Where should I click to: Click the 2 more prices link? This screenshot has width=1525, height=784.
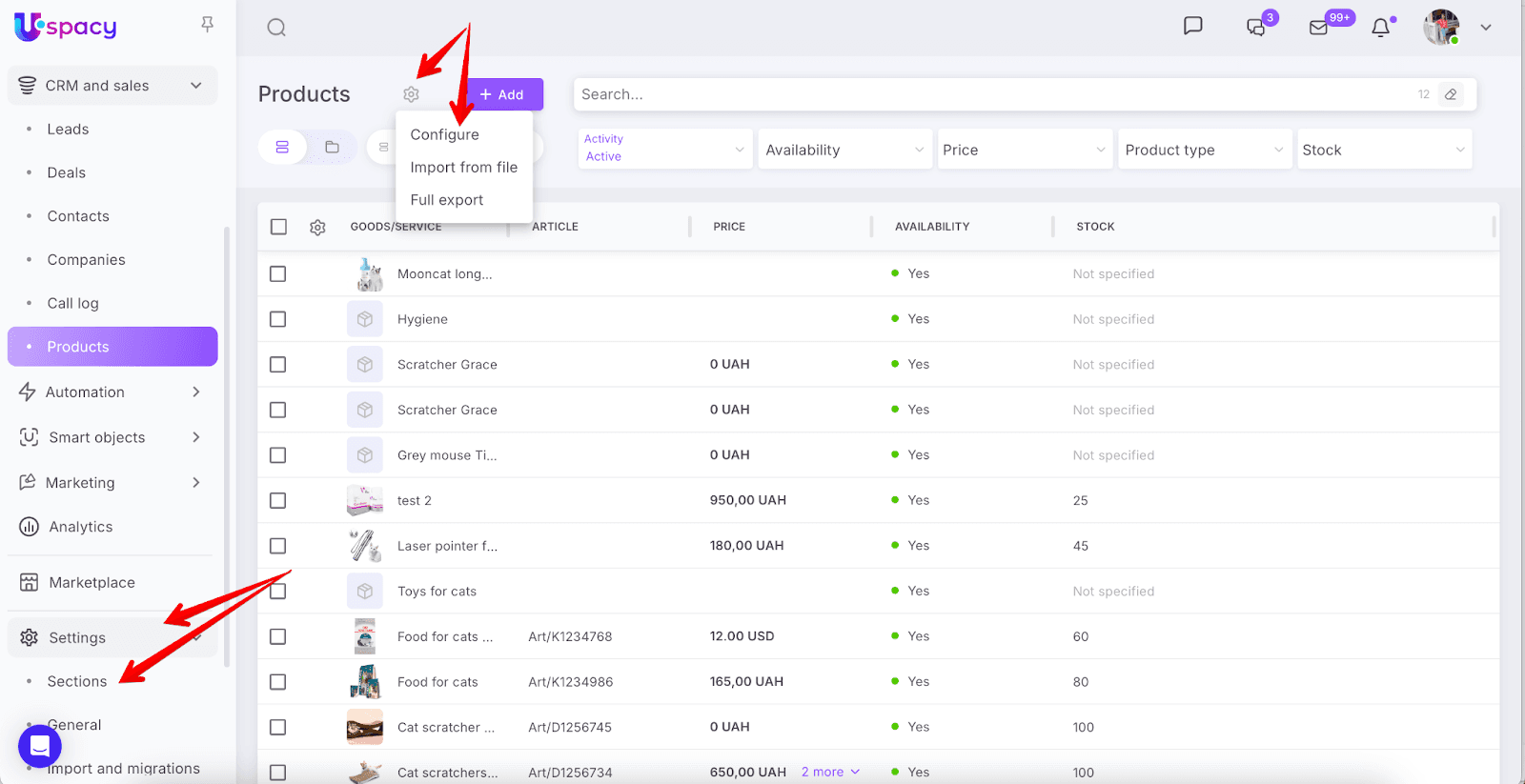click(830, 772)
